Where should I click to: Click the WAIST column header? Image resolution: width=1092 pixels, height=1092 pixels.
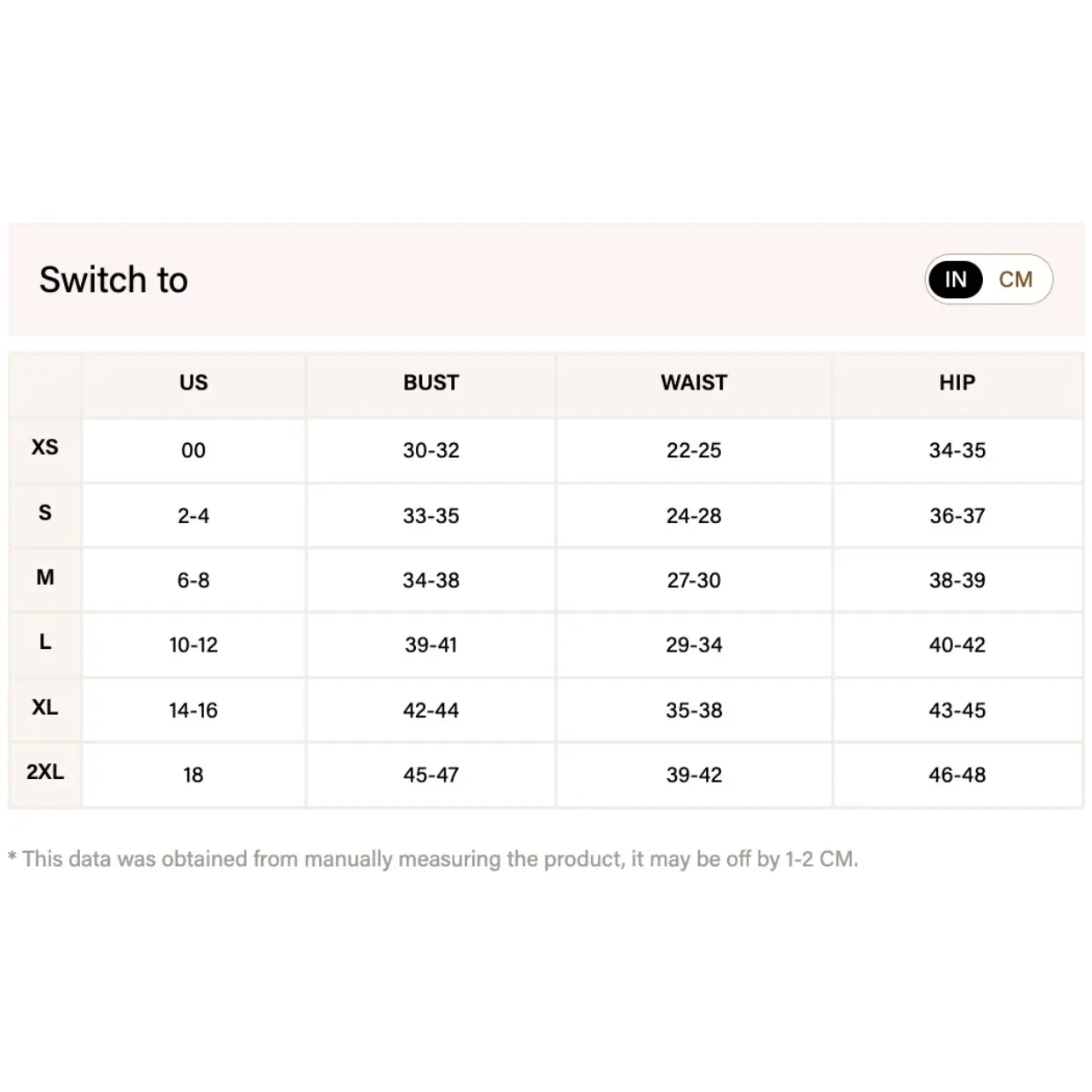click(x=694, y=382)
